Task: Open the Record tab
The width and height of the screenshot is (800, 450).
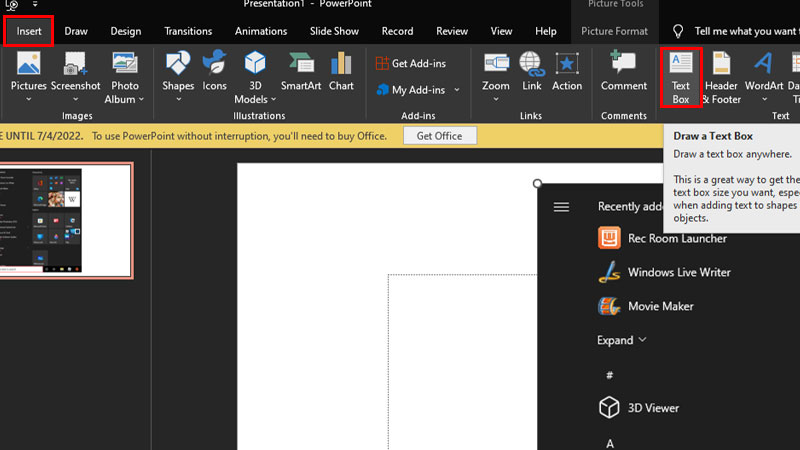Action: 397,31
